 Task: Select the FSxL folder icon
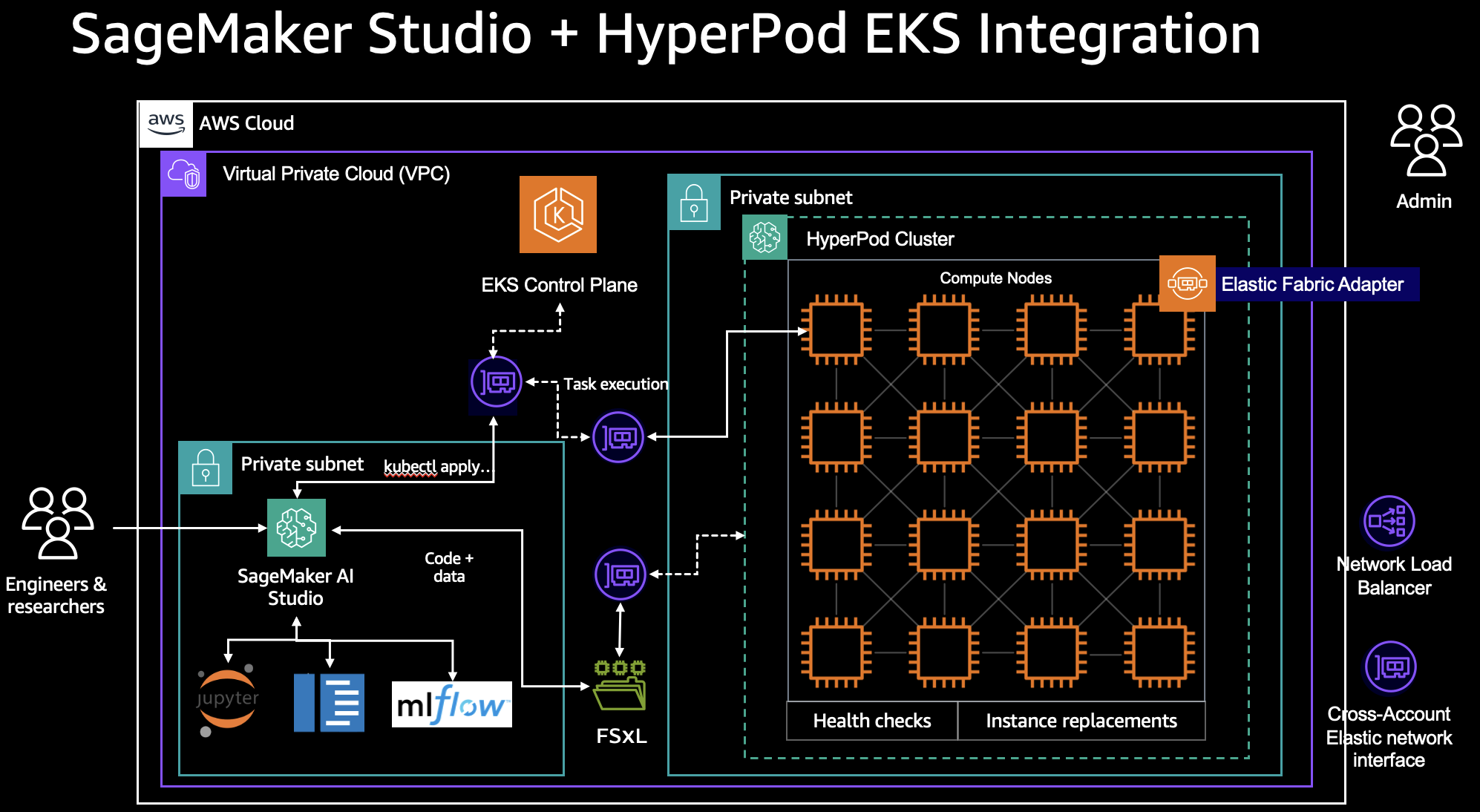point(620,687)
